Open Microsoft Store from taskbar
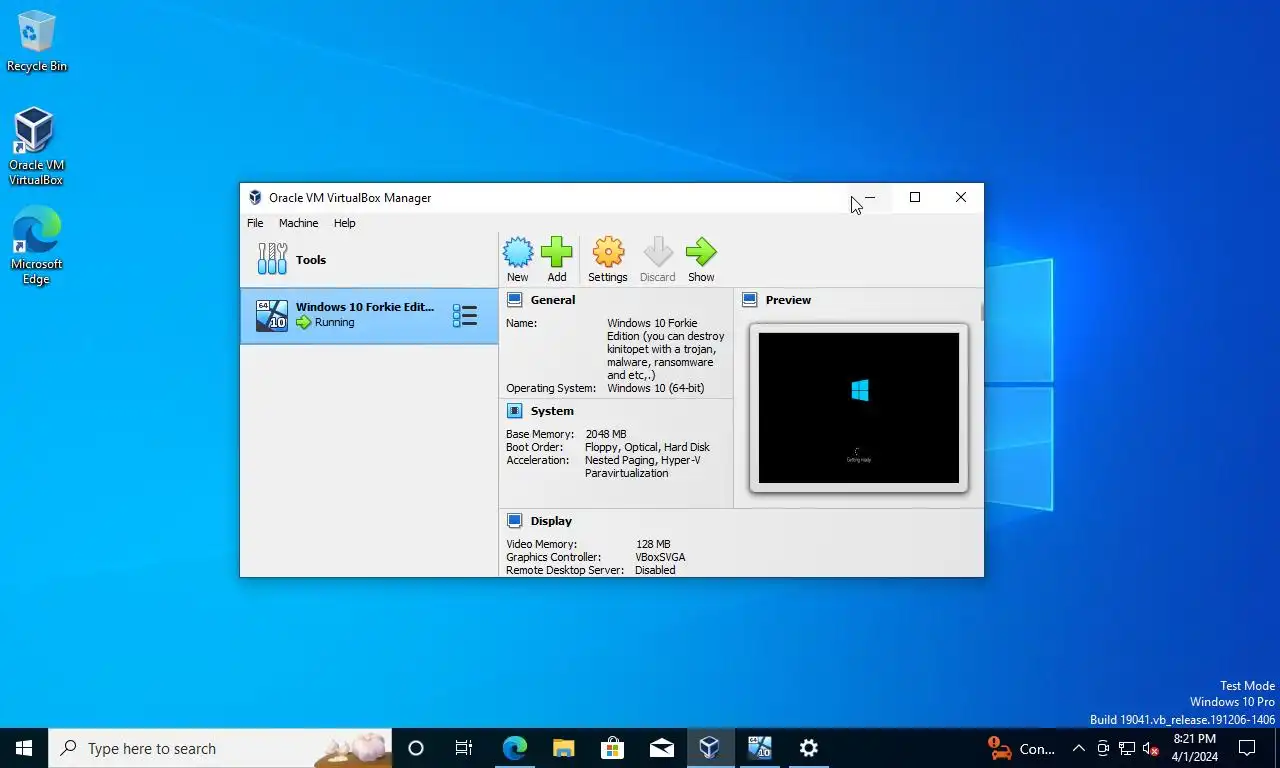Image resolution: width=1280 pixels, height=768 pixels. [612, 748]
